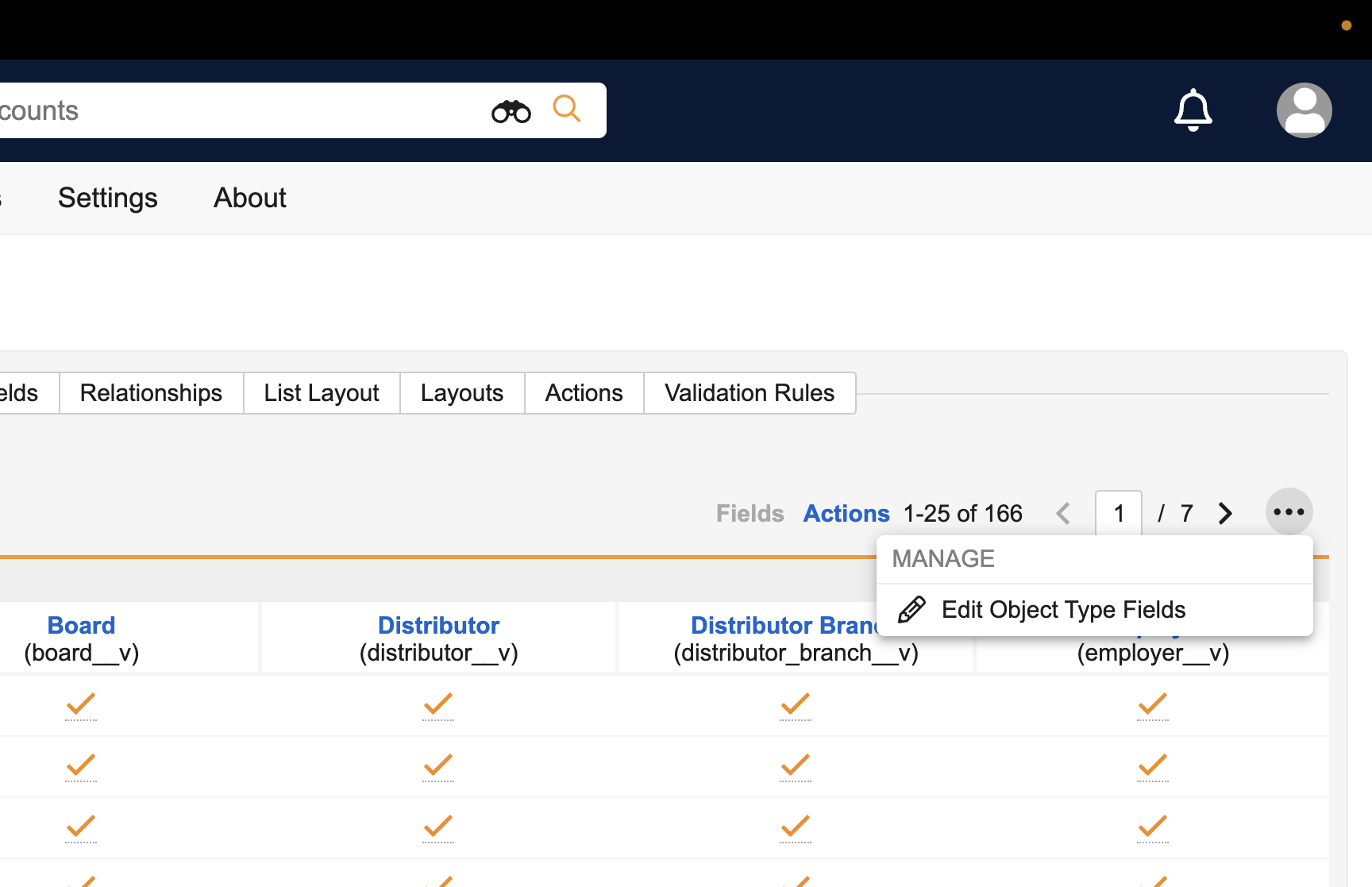The width and height of the screenshot is (1372, 887).
Task: Click the three-dot more options button
Action: pyautogui.click(x=1288, y=512)
